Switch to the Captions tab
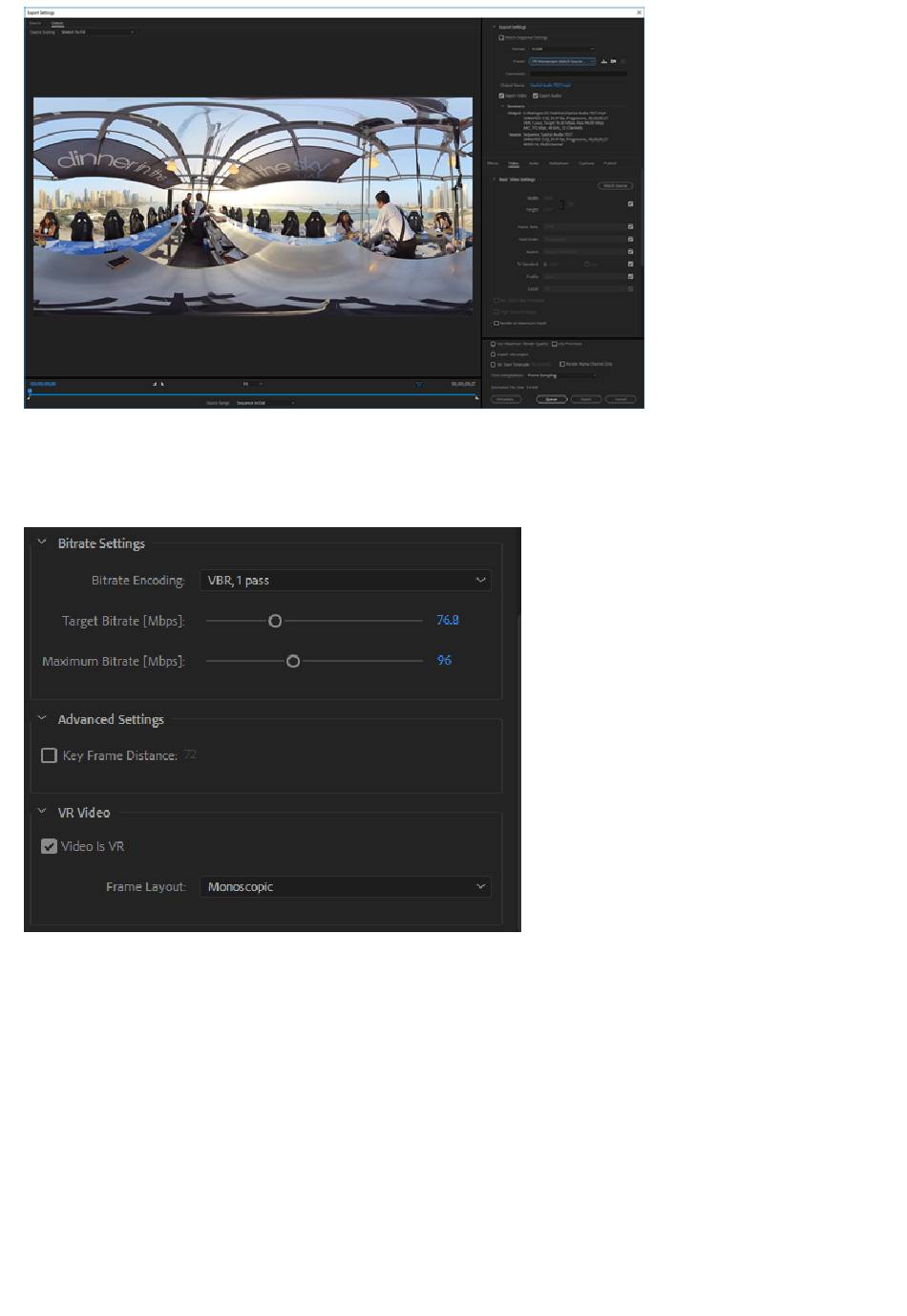 [x=586, y=163]
